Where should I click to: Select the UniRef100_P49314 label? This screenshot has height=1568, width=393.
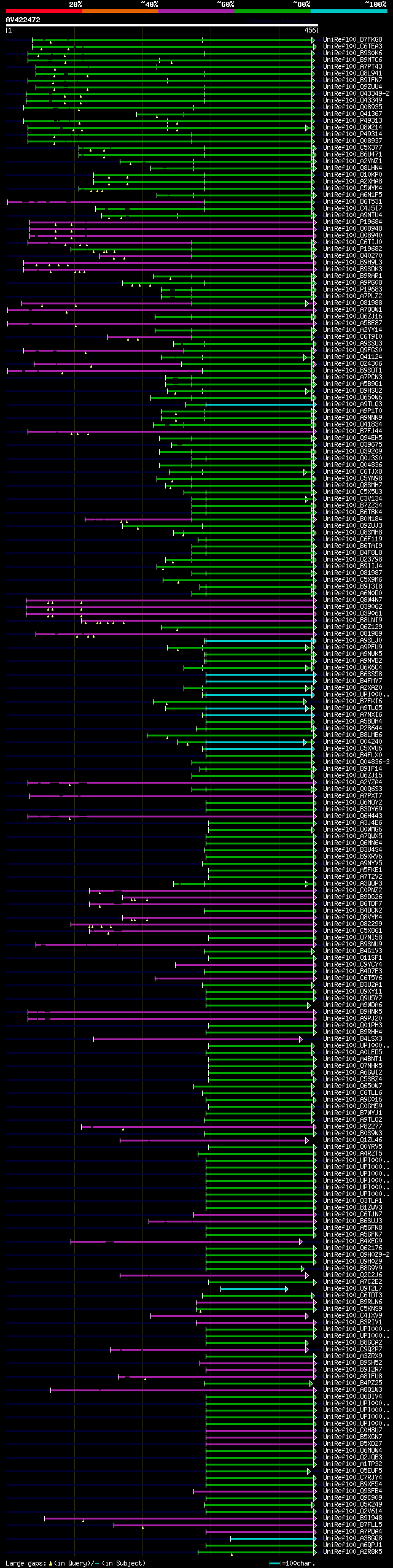352,134
